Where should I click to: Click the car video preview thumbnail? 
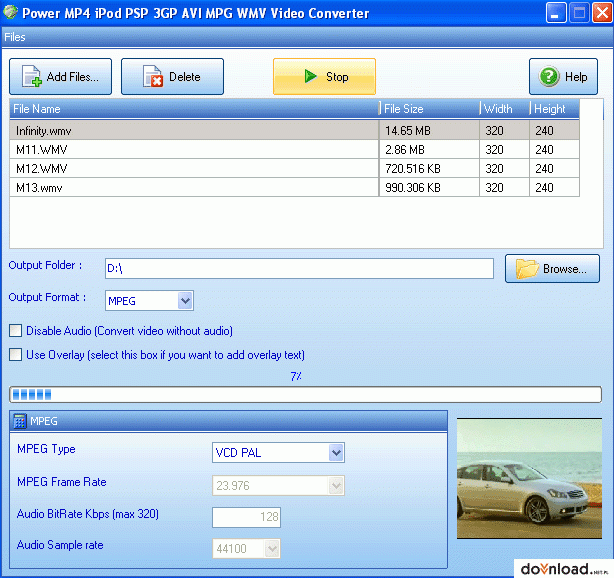tap(529, 479)
